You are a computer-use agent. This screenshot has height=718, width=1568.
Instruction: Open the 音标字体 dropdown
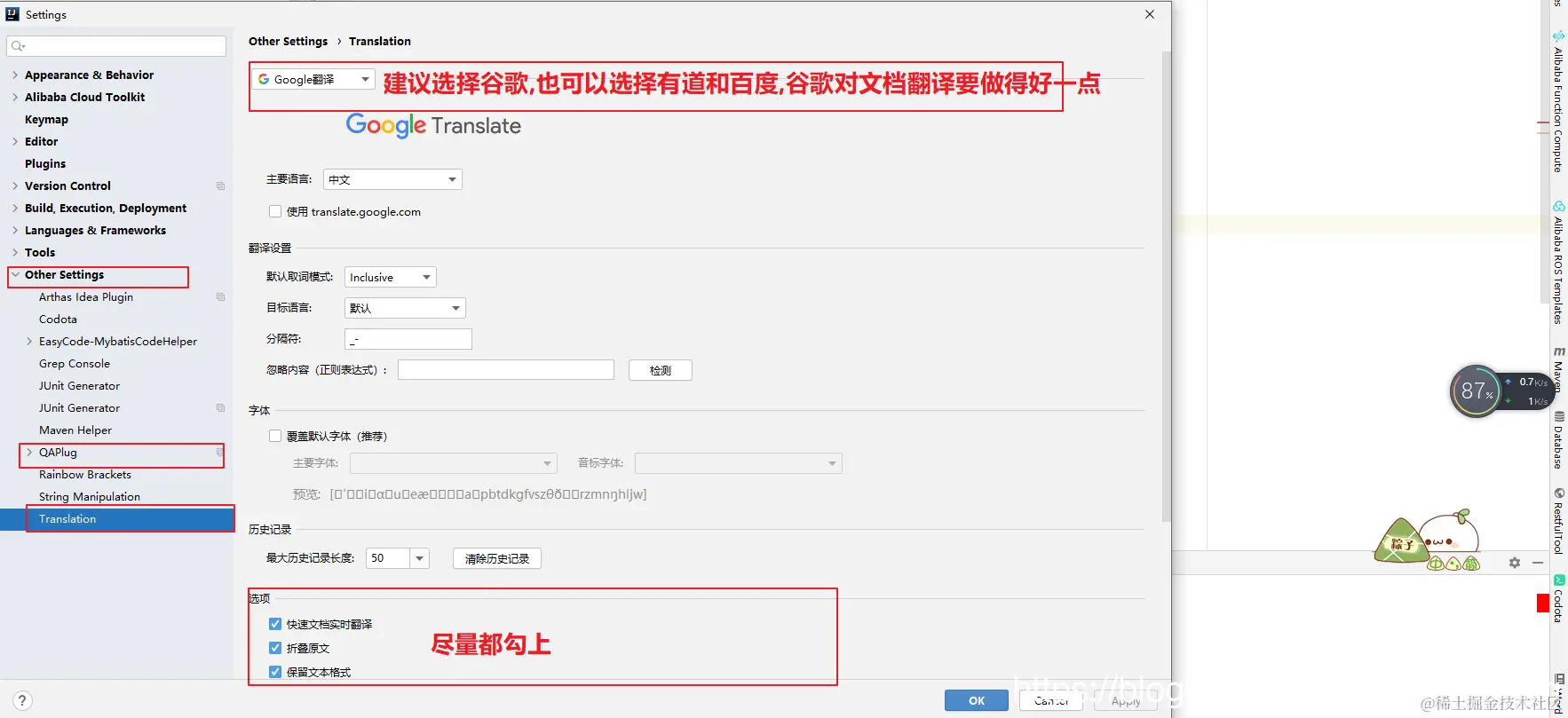(738, 463)
